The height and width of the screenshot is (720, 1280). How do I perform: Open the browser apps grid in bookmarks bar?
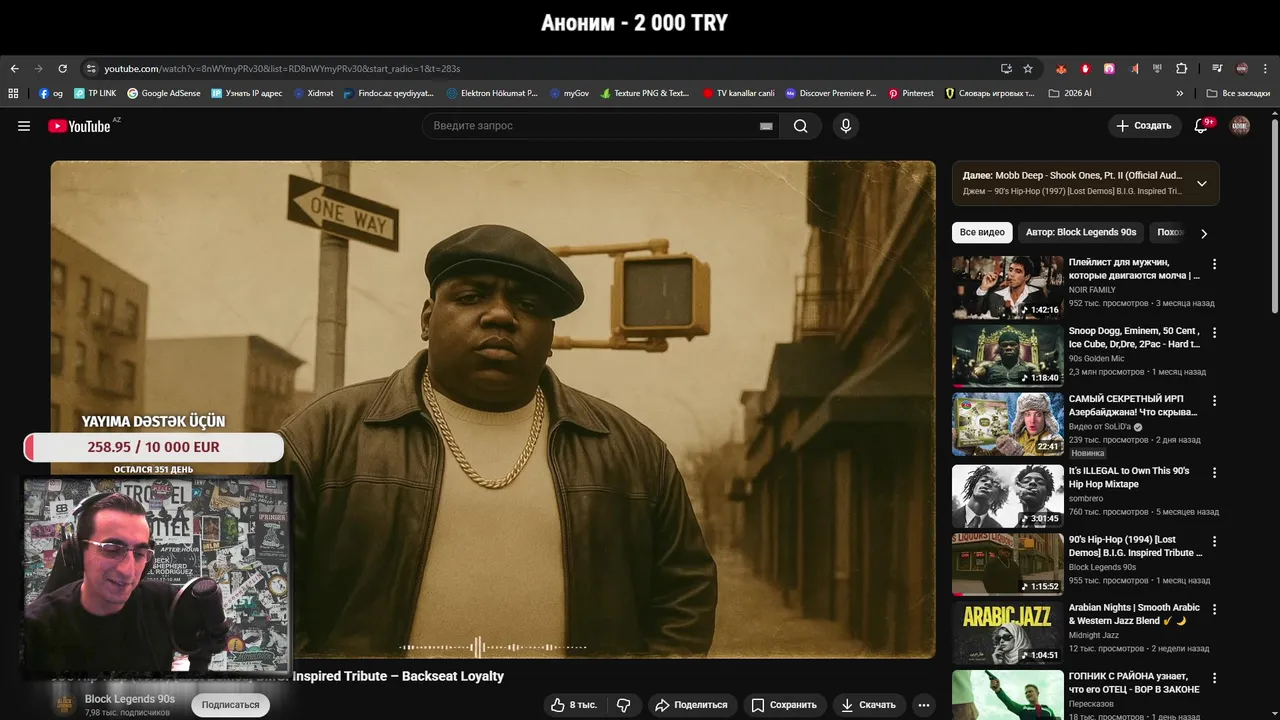coord(13,93)
